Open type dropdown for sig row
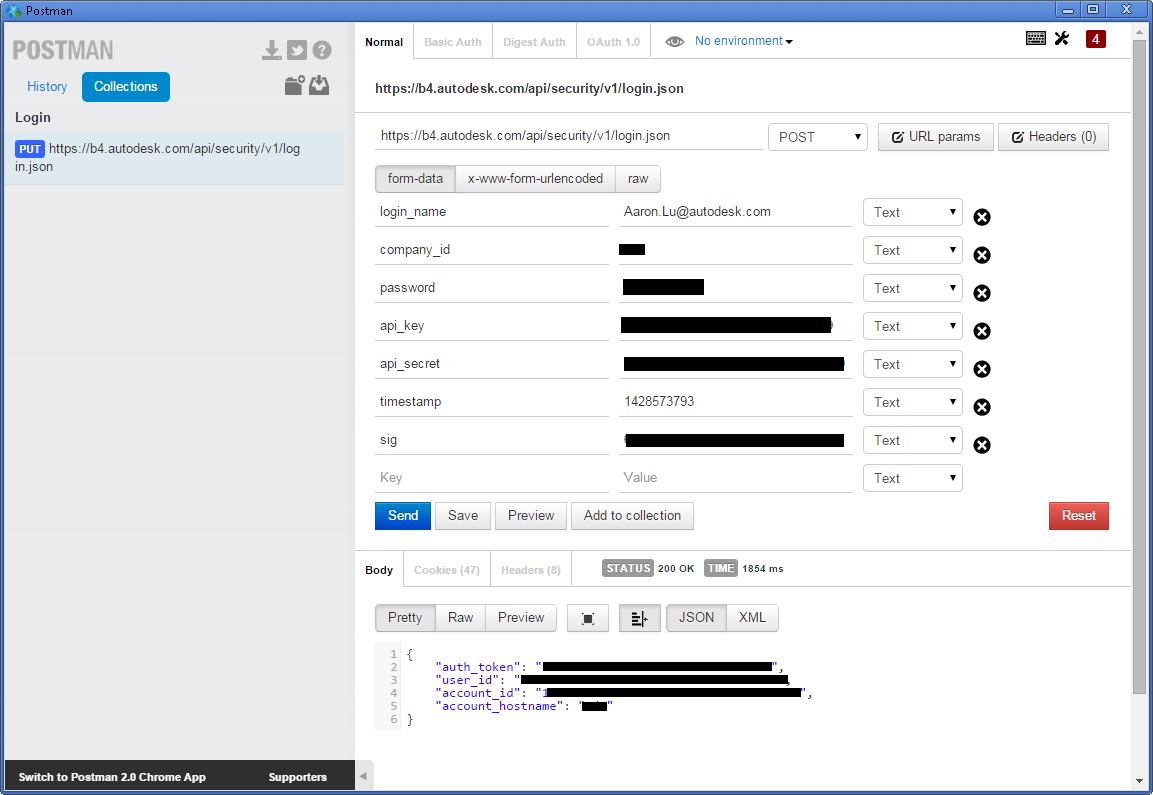The image size is (1153, 795). tap(913, 441)
